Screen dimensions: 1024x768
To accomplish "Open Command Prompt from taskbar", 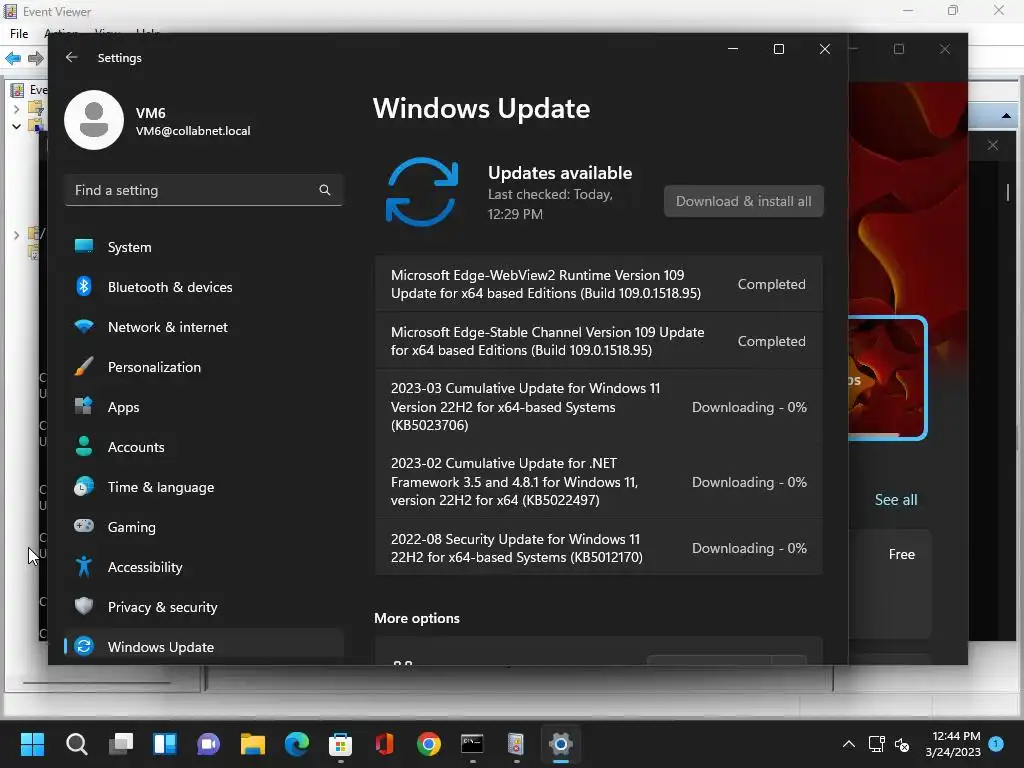I will (472, 744).
